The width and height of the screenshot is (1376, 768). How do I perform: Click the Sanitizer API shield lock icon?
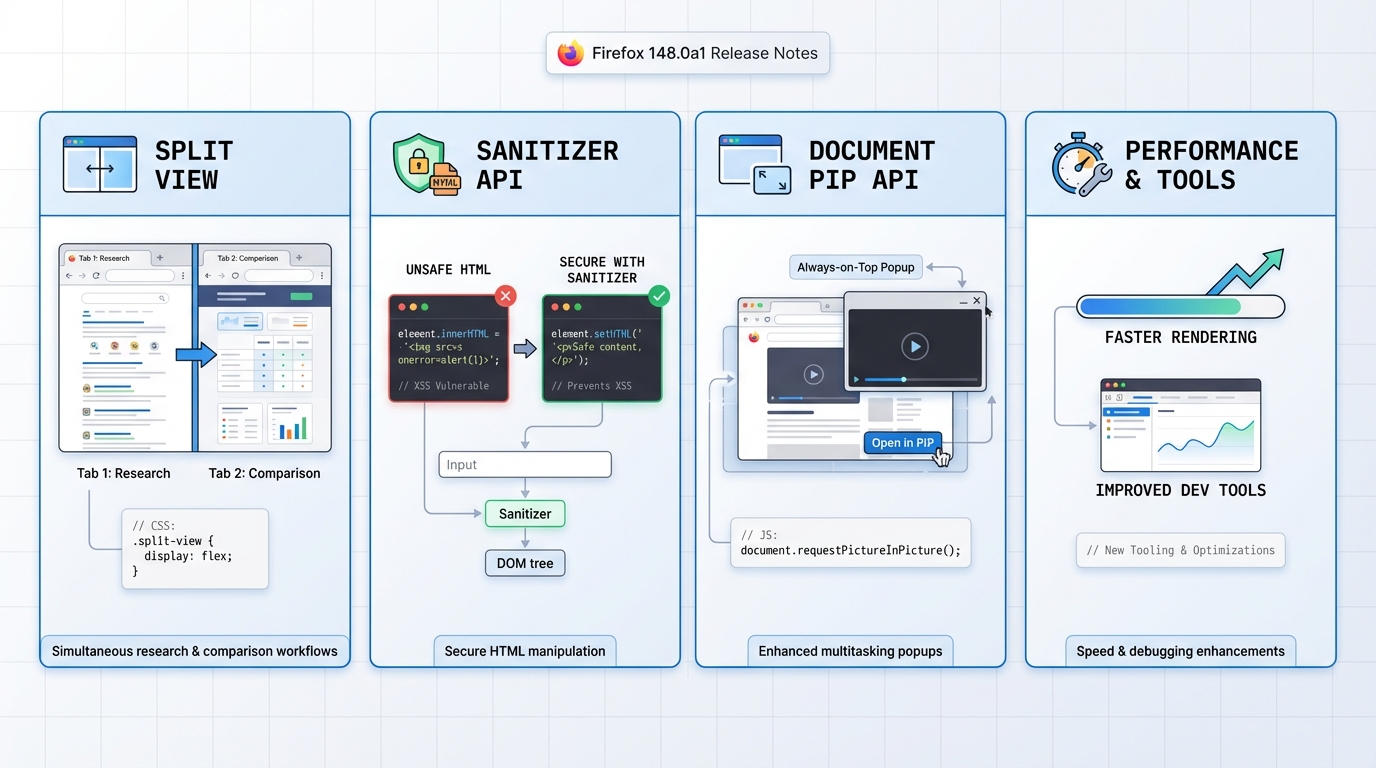425,165
